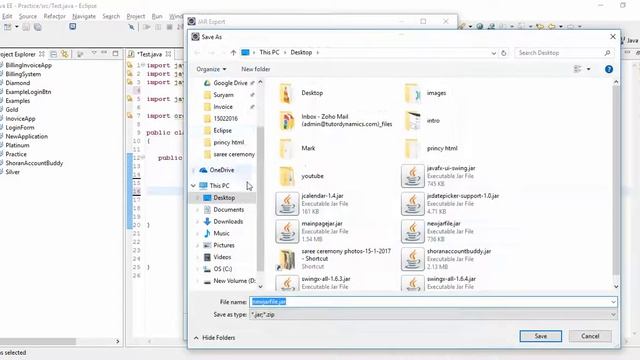Open the view options dropdown arrow
This screenshot has height=360, width=640.
588,69
